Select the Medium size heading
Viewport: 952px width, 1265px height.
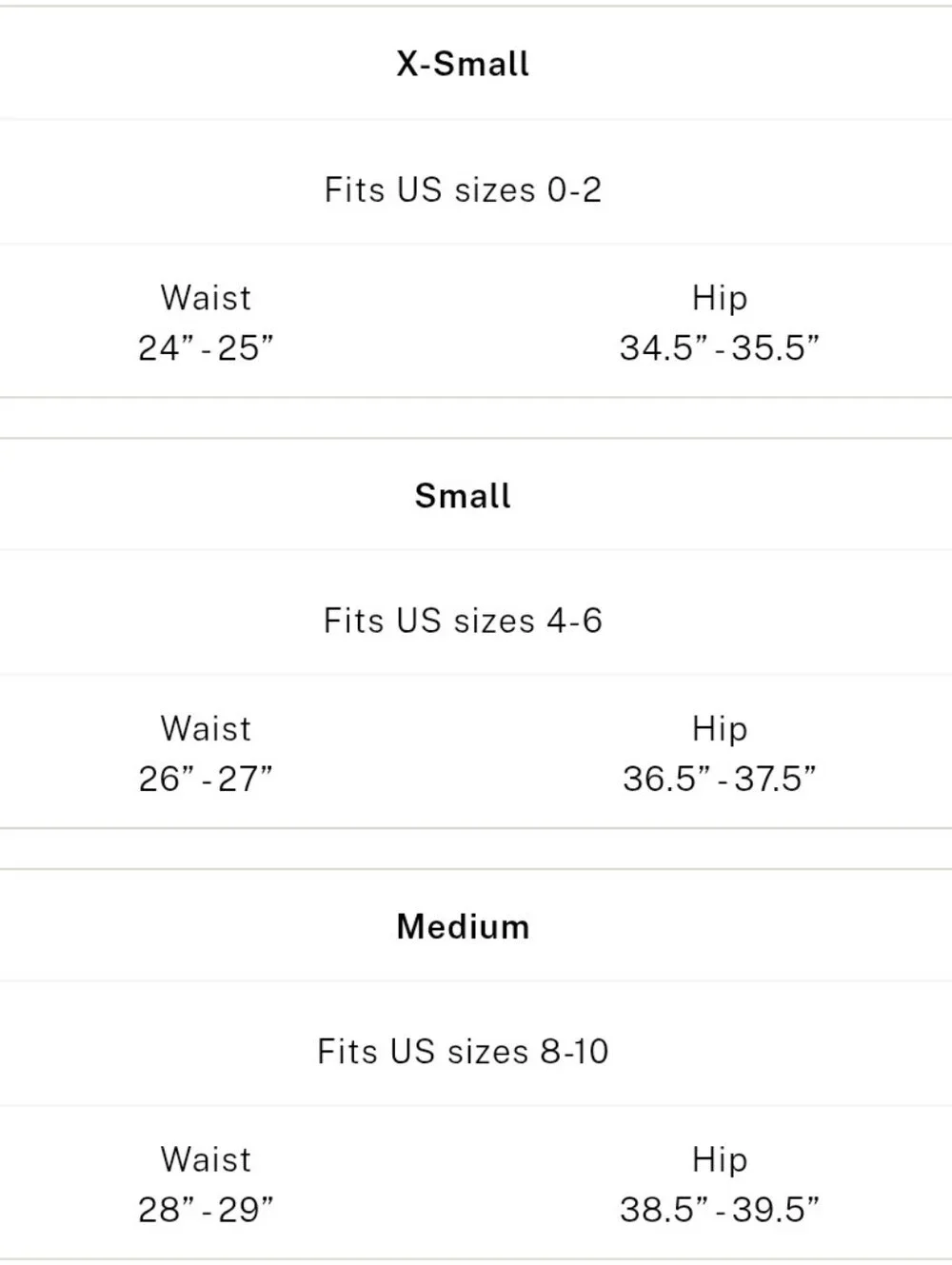(463, 926)
